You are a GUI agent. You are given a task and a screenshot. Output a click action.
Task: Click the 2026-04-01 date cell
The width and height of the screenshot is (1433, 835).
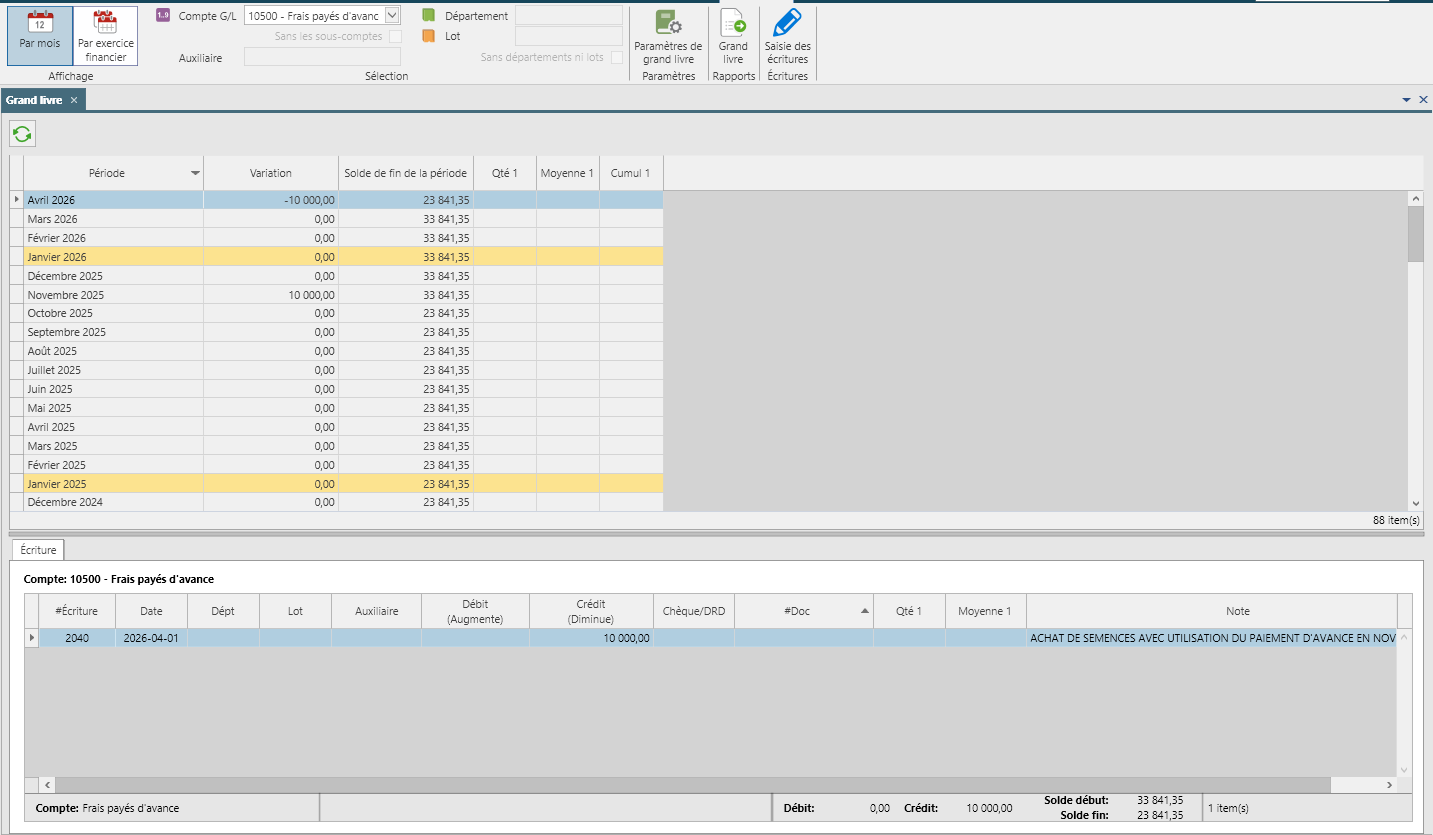[x=151, y=638]
